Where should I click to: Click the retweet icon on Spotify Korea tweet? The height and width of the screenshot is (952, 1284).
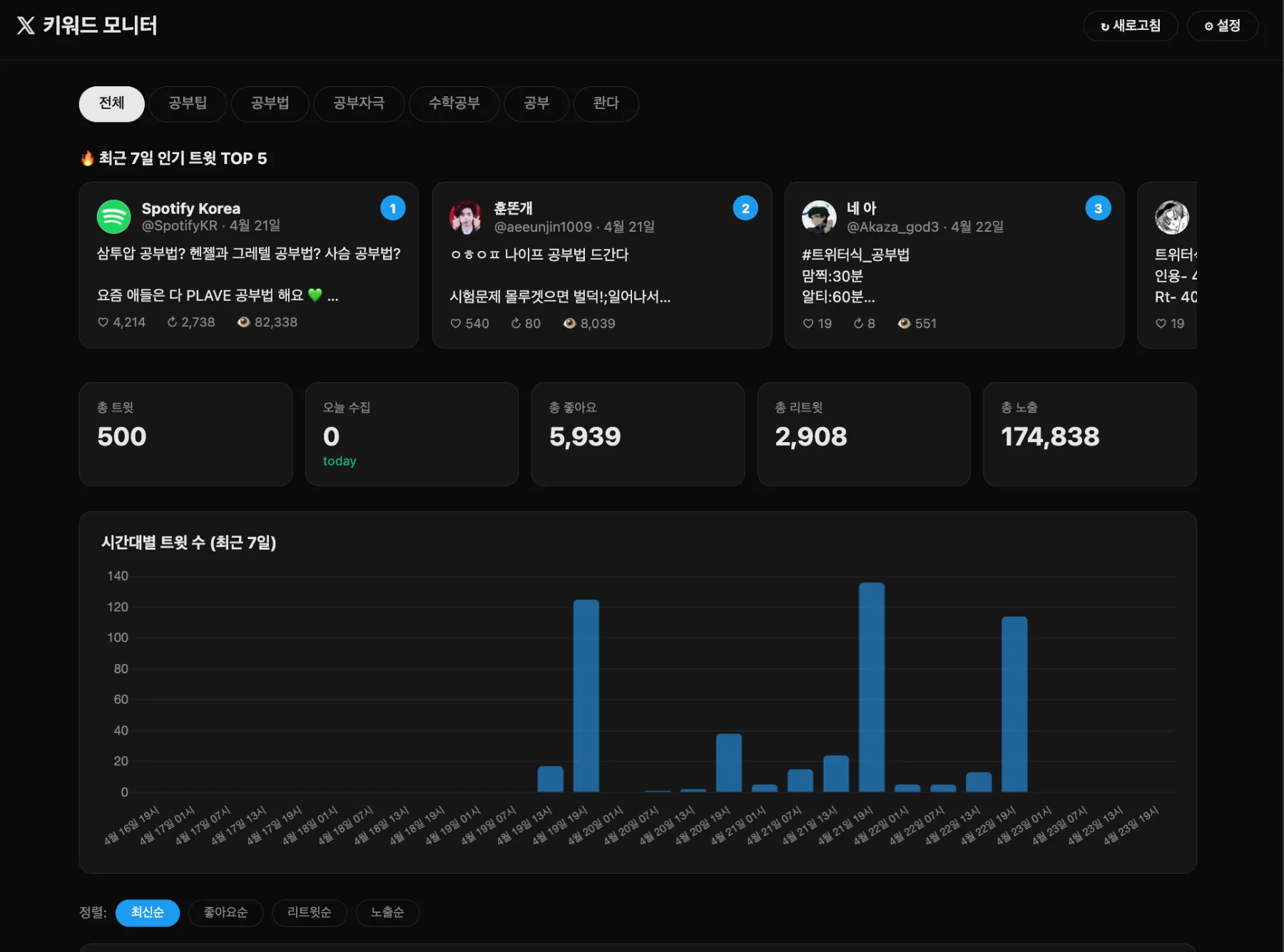(172, 322)
